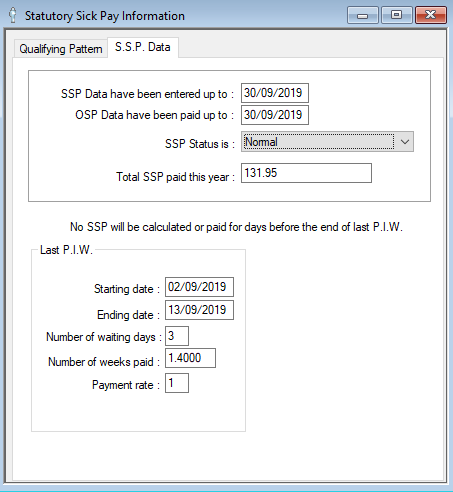Viewport: 453px width, 492px height.
Task: Click the OSP Data paid up to date field
Action: pos(275,115)
